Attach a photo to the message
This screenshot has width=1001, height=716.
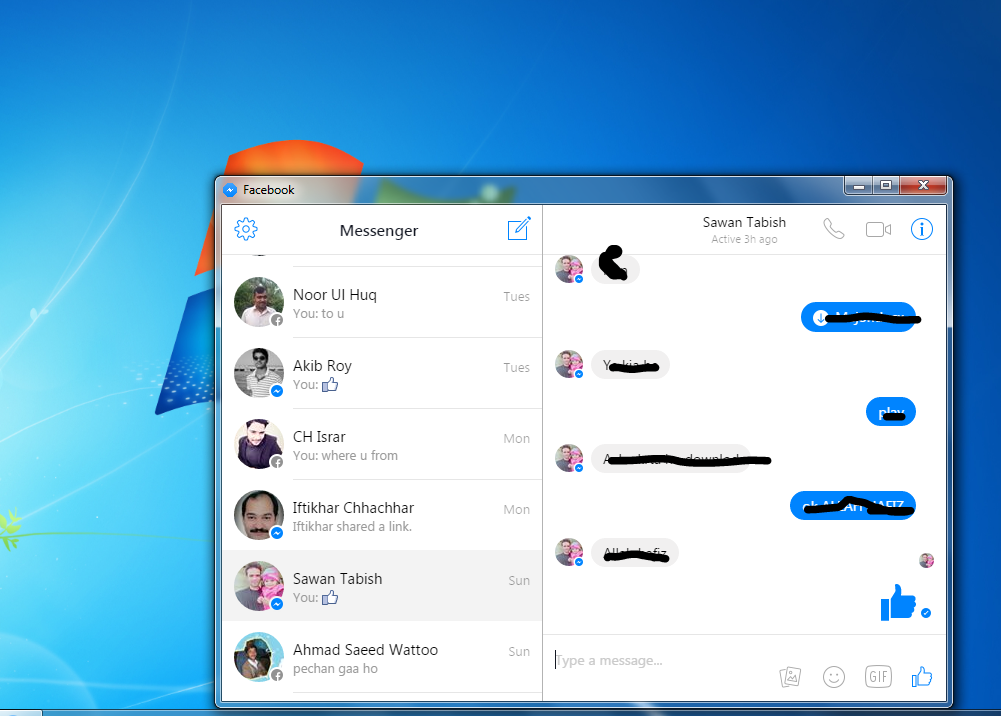point(790,676)
